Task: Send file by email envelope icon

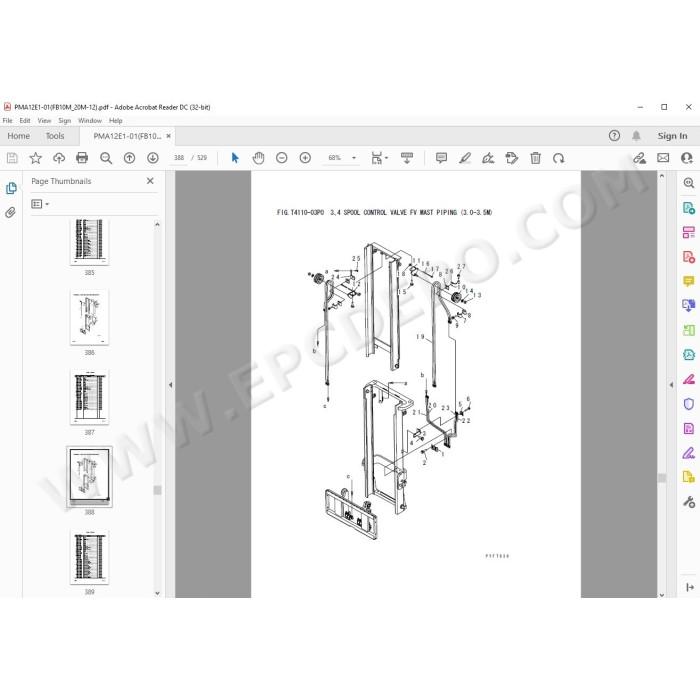Action: 663,158
